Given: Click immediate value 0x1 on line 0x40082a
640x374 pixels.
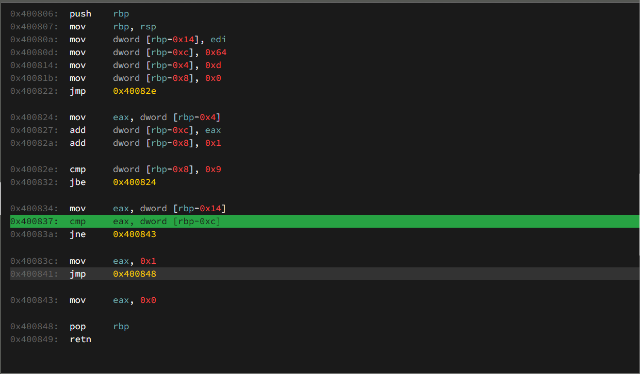Looking at the screenshot, I should [213, 143].
